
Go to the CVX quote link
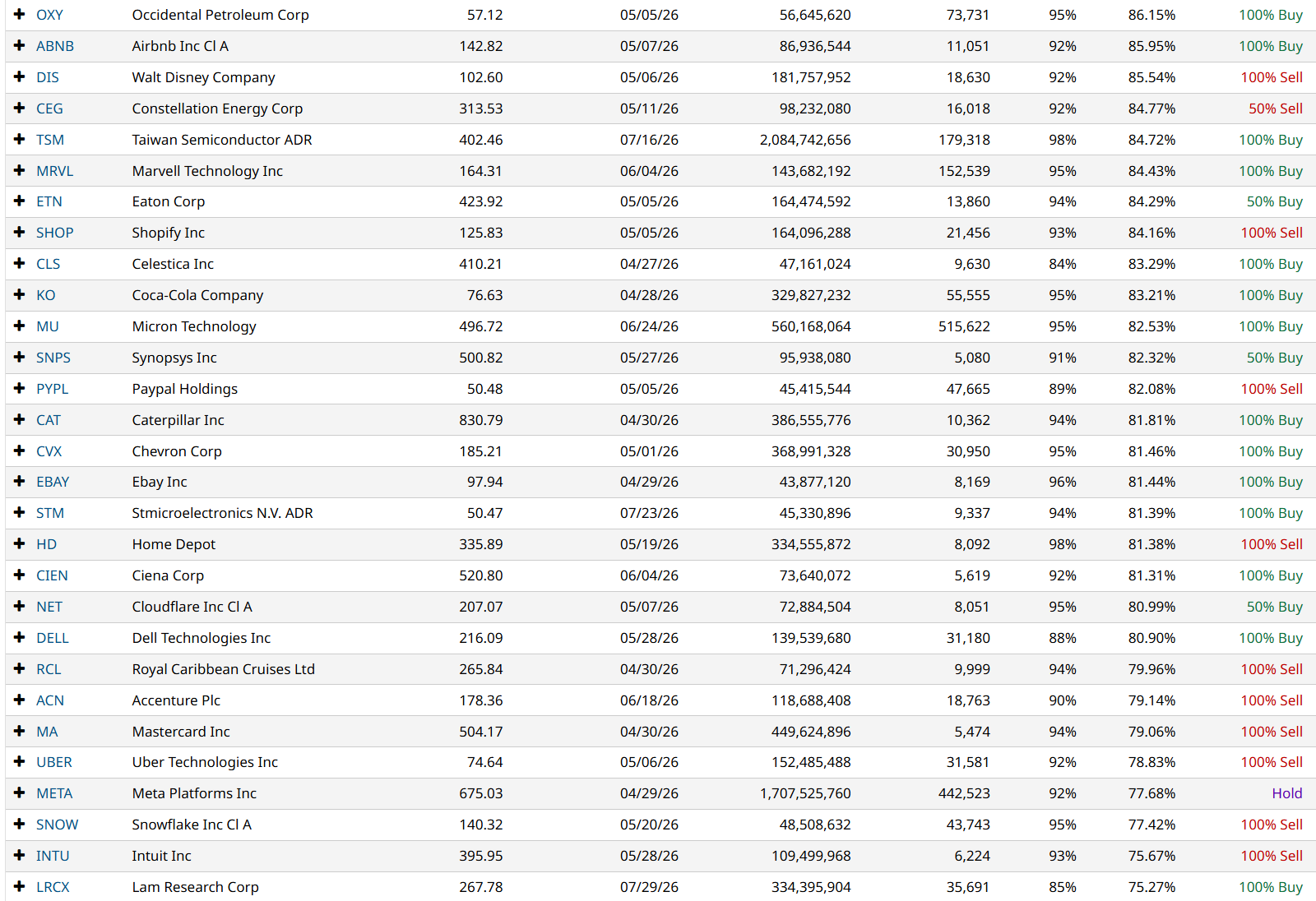[x=49, y=451]
